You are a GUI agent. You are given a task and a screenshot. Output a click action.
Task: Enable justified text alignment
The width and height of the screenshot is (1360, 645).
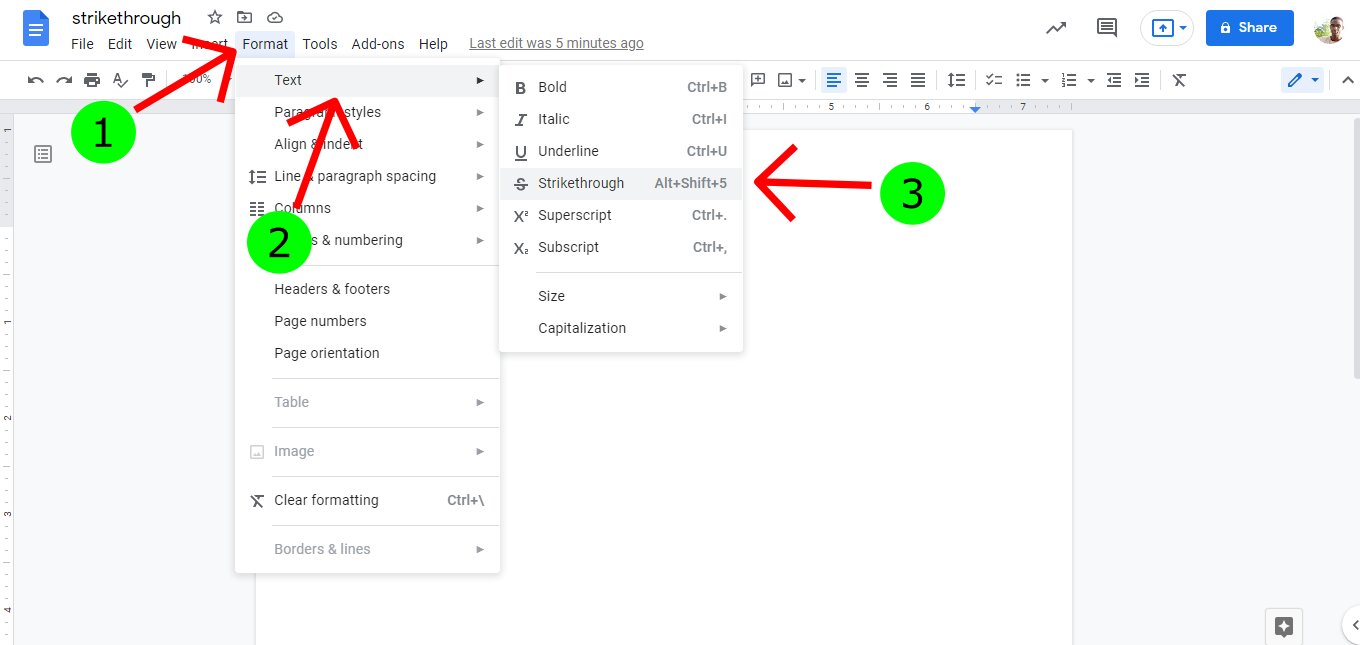click(918, 80)
